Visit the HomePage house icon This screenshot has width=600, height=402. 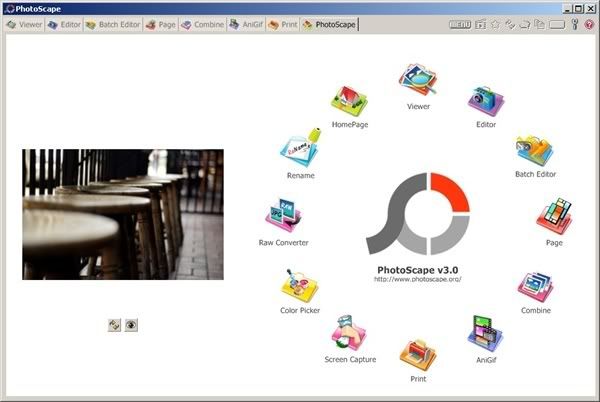point(349,101)
